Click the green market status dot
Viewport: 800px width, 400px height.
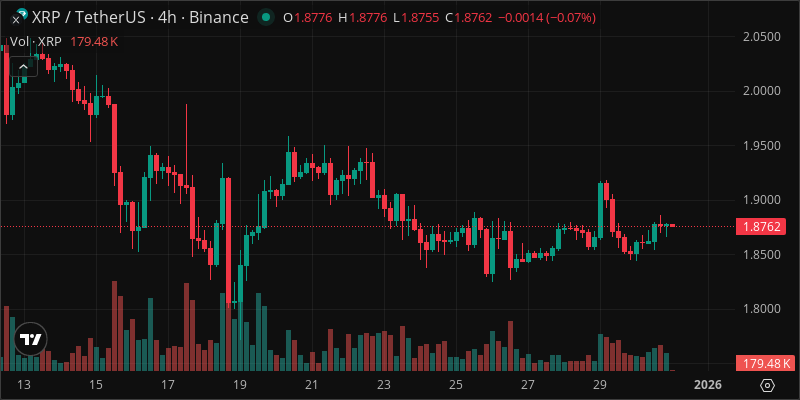click(265, 17)
